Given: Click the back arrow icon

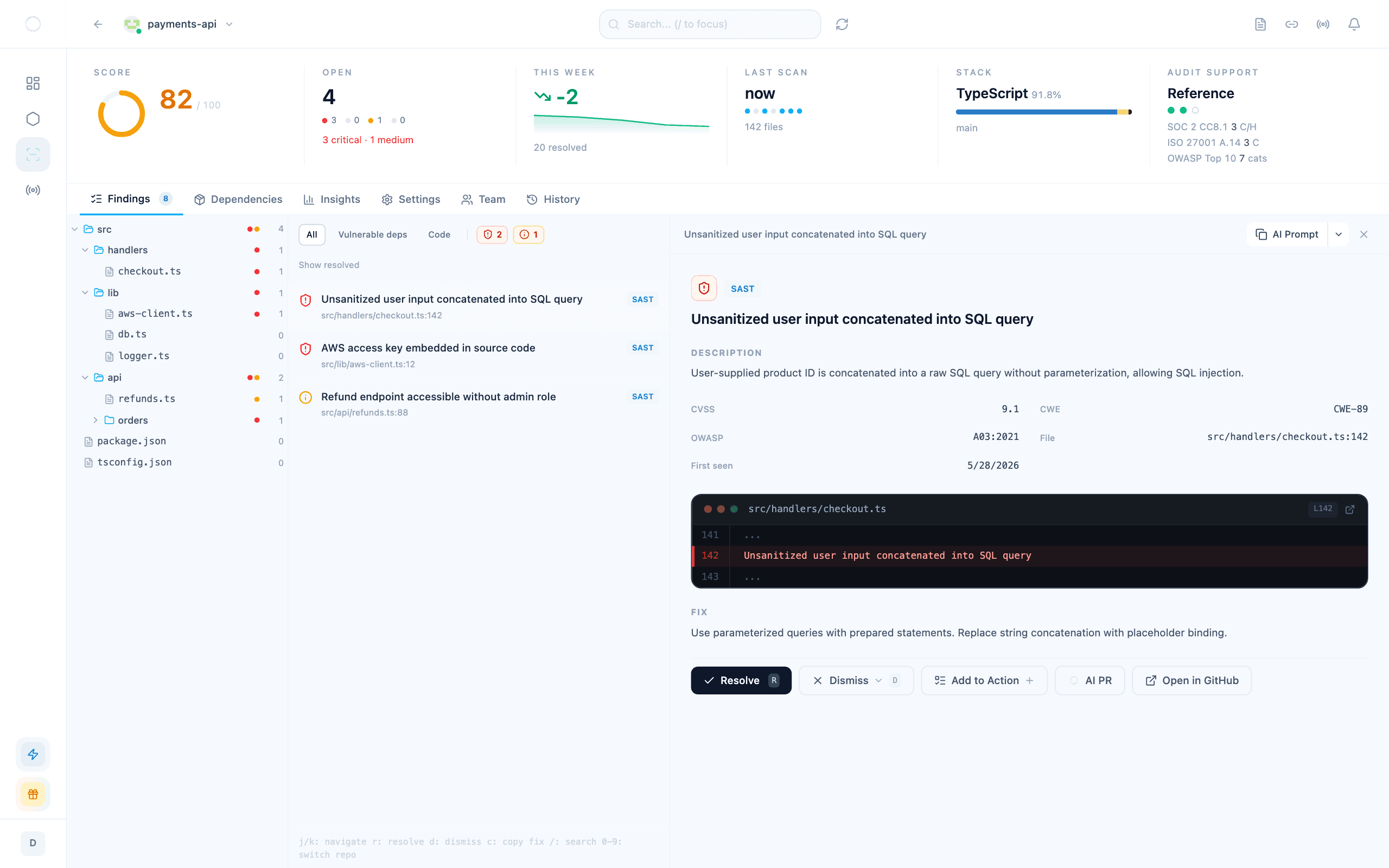Looking at the screenshot, I should [x=98, y=24].
